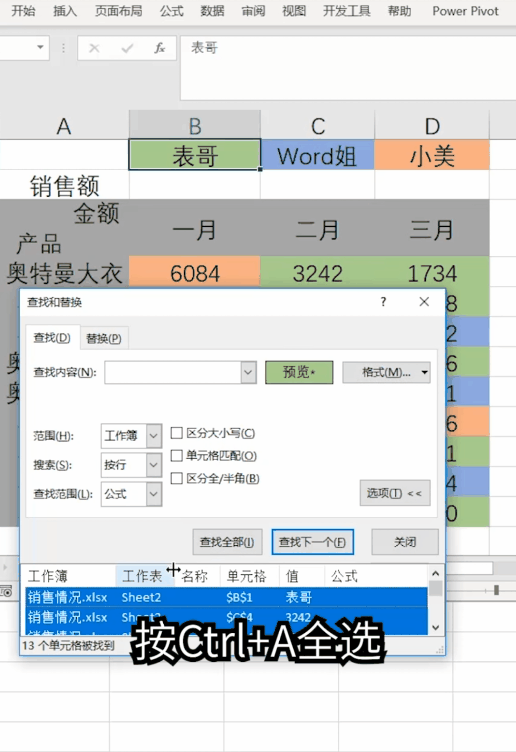This screenshot has width=516, height=752.
Task: Expand the 范围 workbook dropdown
Action: (x=153, y=436)
